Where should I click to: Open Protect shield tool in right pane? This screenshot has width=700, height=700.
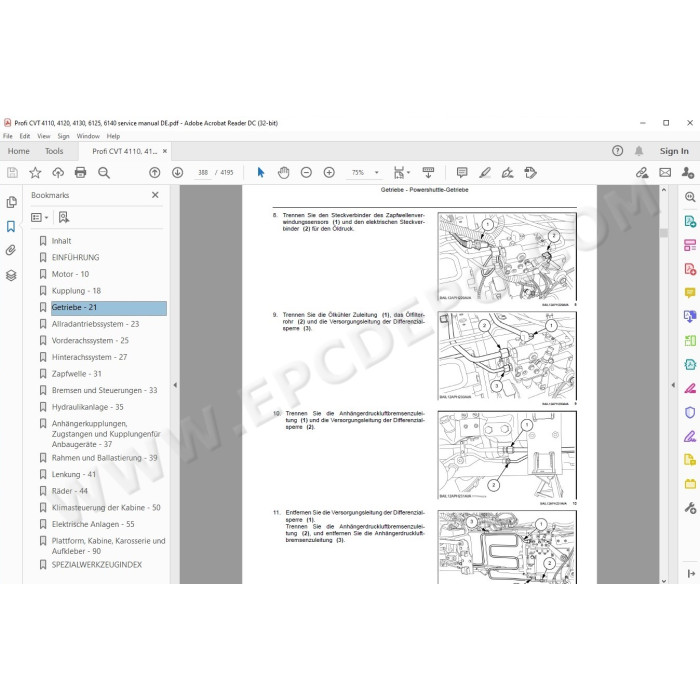690,412
